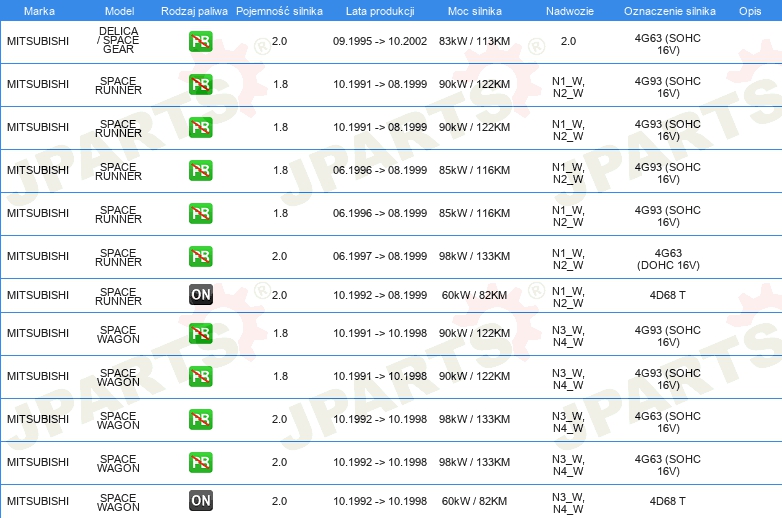782x518 pixels.
Task: Click the 4G63 (DOHC 16V) engine cell
Action: pos(668,259)
